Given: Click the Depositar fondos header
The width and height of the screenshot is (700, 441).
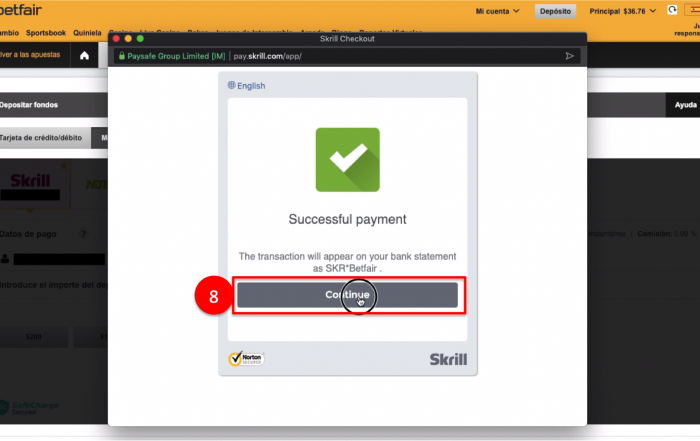Looking at the screenshot, I should 29,105.
